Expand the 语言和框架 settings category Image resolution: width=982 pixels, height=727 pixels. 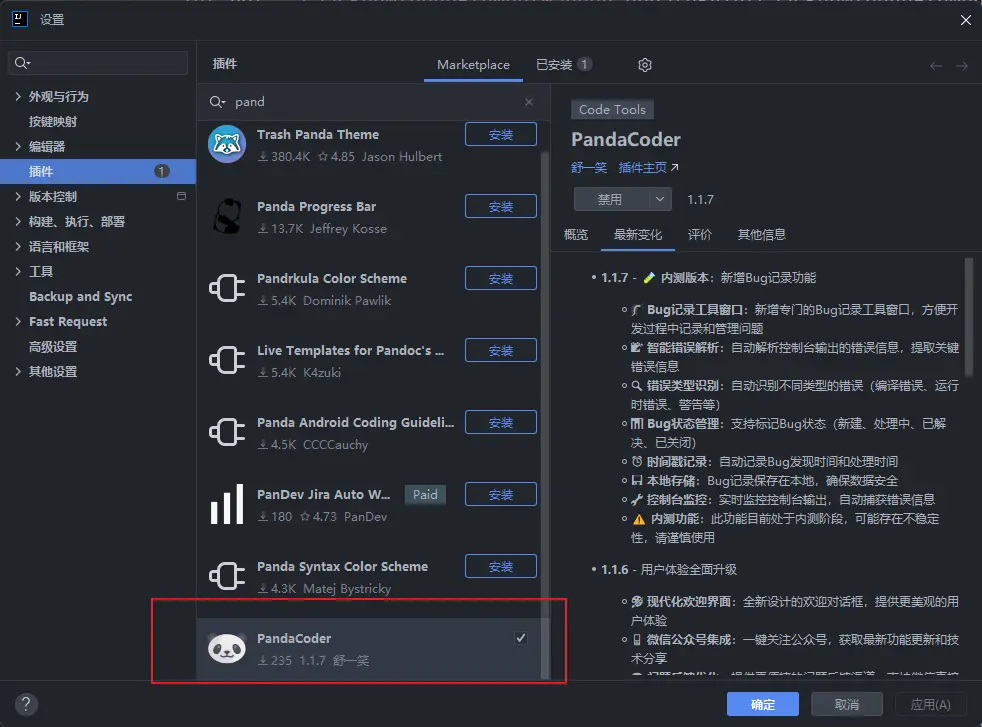(x=18, y=246)
